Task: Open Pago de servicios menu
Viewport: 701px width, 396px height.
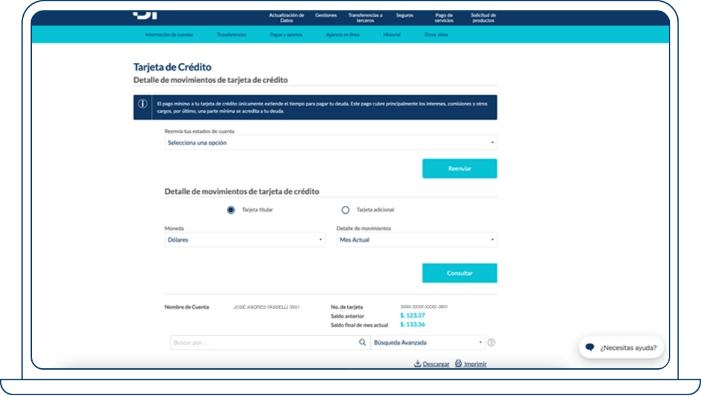Action: (444, 18)
